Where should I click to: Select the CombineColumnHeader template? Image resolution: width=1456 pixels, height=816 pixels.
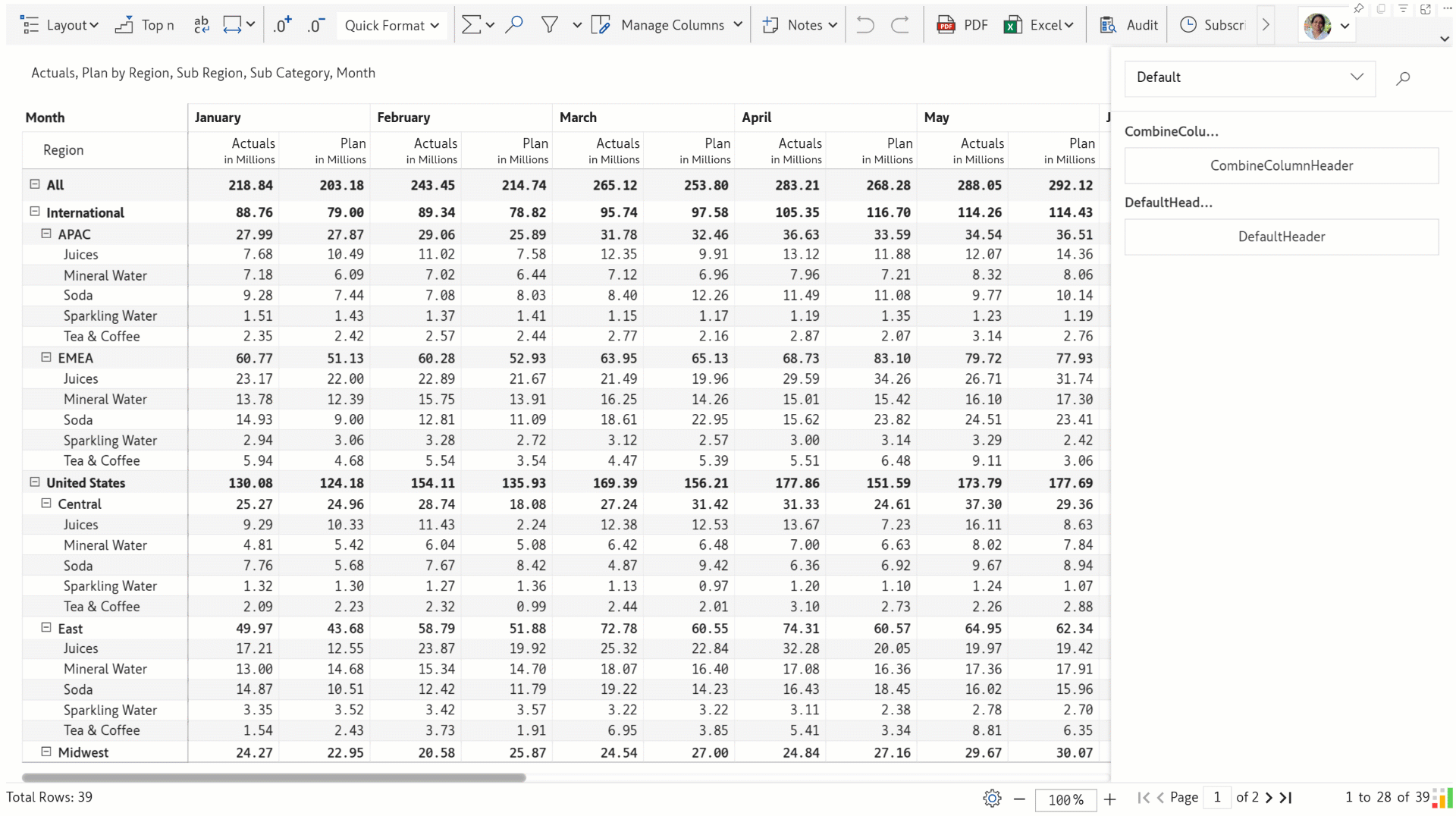pyautogui.click(x=1282, y=165)
